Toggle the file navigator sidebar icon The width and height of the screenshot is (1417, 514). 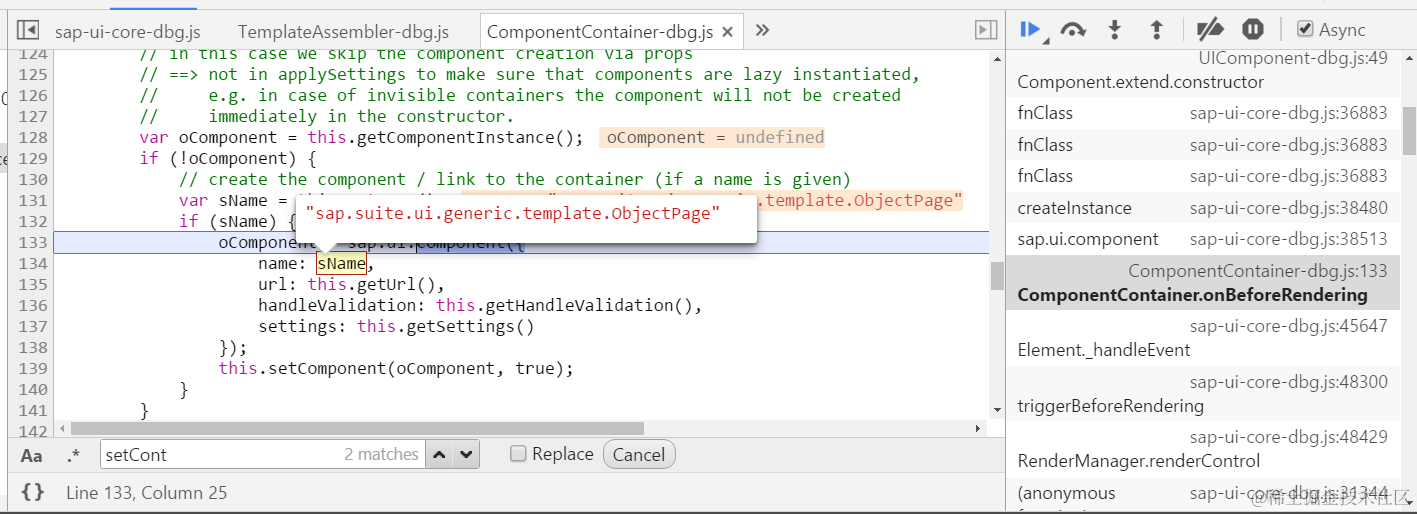28,30
